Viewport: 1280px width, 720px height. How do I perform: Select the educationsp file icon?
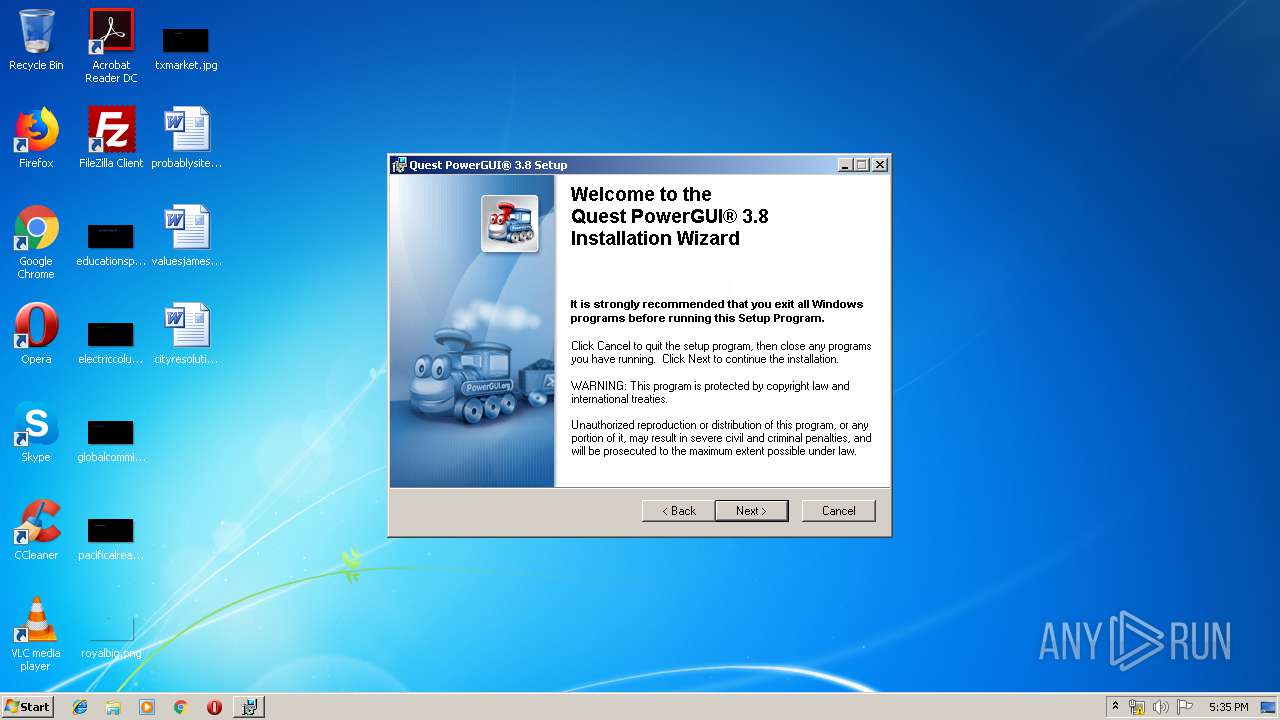pyautogui.click(x=111, y=246)
